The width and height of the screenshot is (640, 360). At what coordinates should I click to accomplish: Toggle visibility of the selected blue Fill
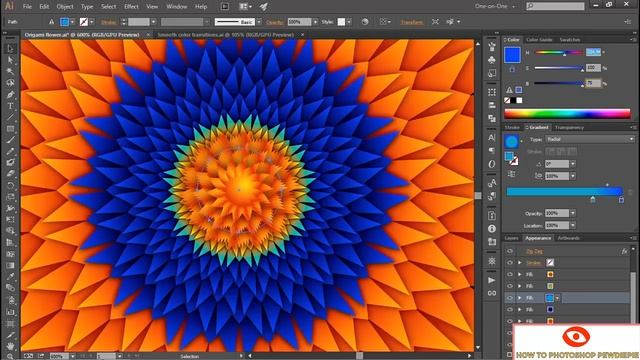coord(510,298)
